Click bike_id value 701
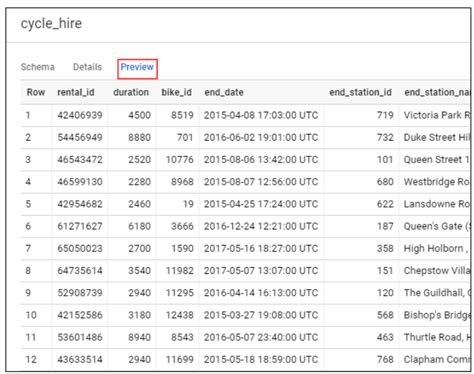474x374 pixels. click(185, 137)
